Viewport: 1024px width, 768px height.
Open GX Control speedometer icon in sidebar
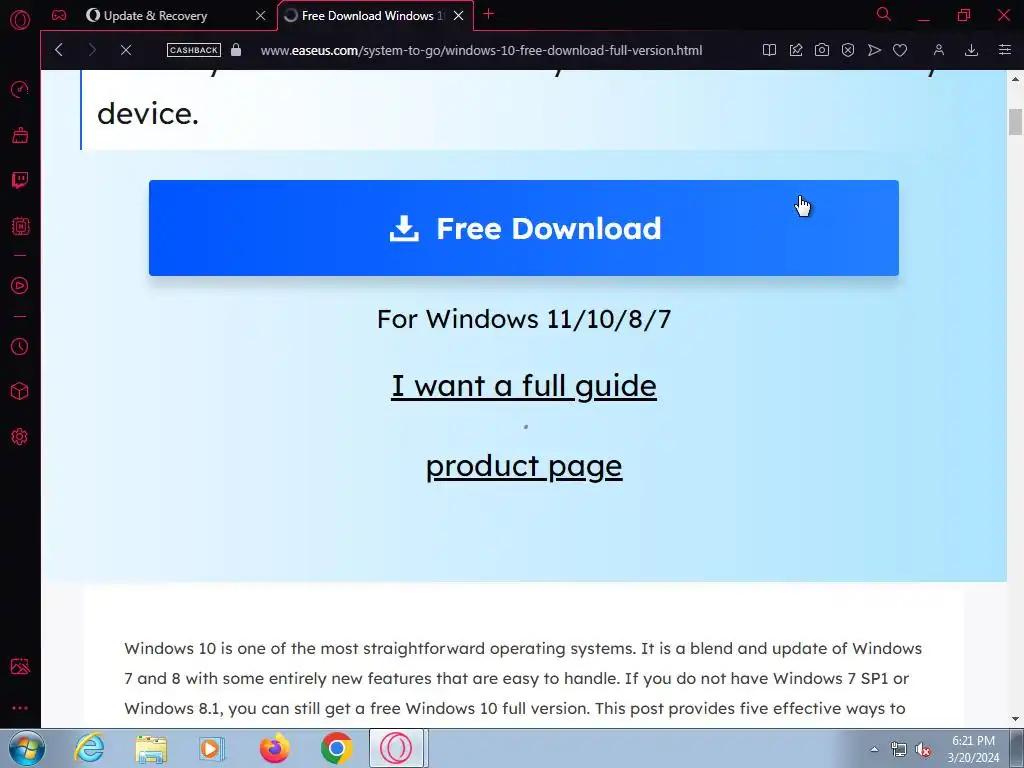[x=20, y=89]
